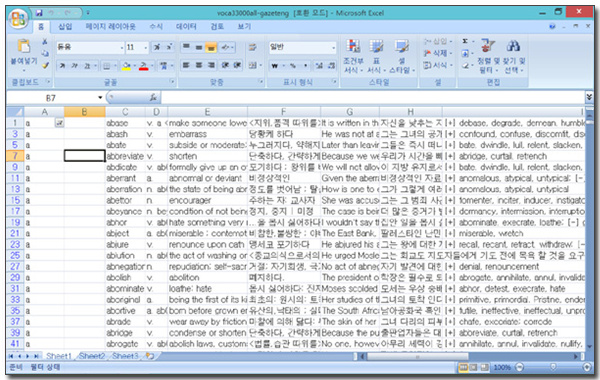Toggle Center horizontal alignment button
Screen dimensions: 600x380
tap(199, 65)
